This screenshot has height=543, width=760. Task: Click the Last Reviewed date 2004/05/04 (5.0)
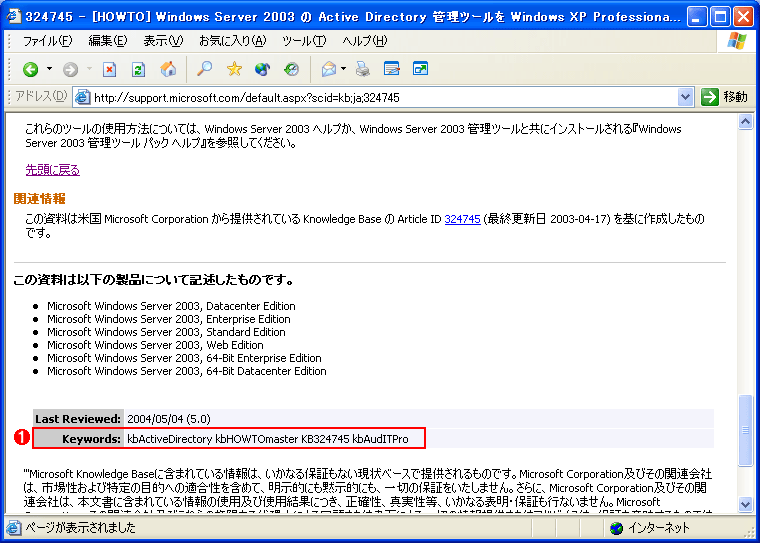(169, 419)
